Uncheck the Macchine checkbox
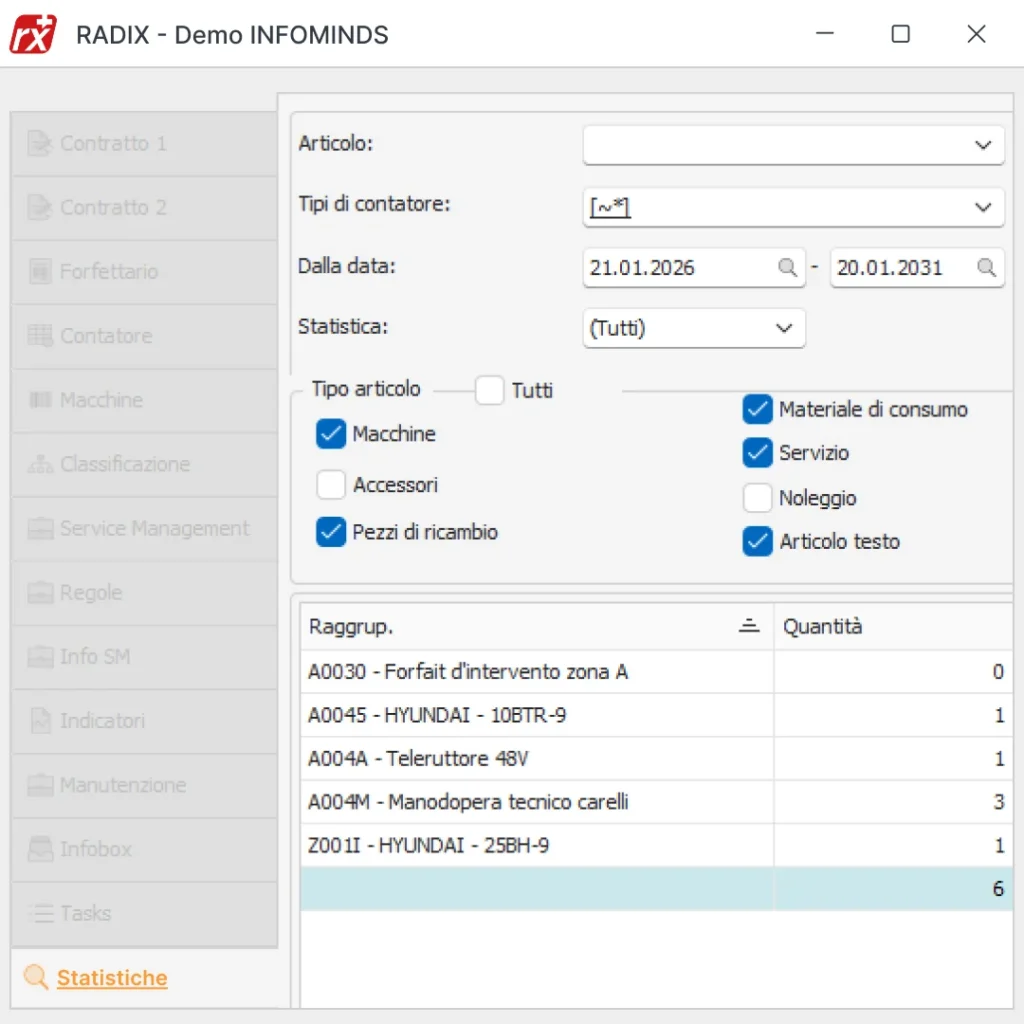The height and width of the screenshot is (1024, 1024). pos(331,434)
